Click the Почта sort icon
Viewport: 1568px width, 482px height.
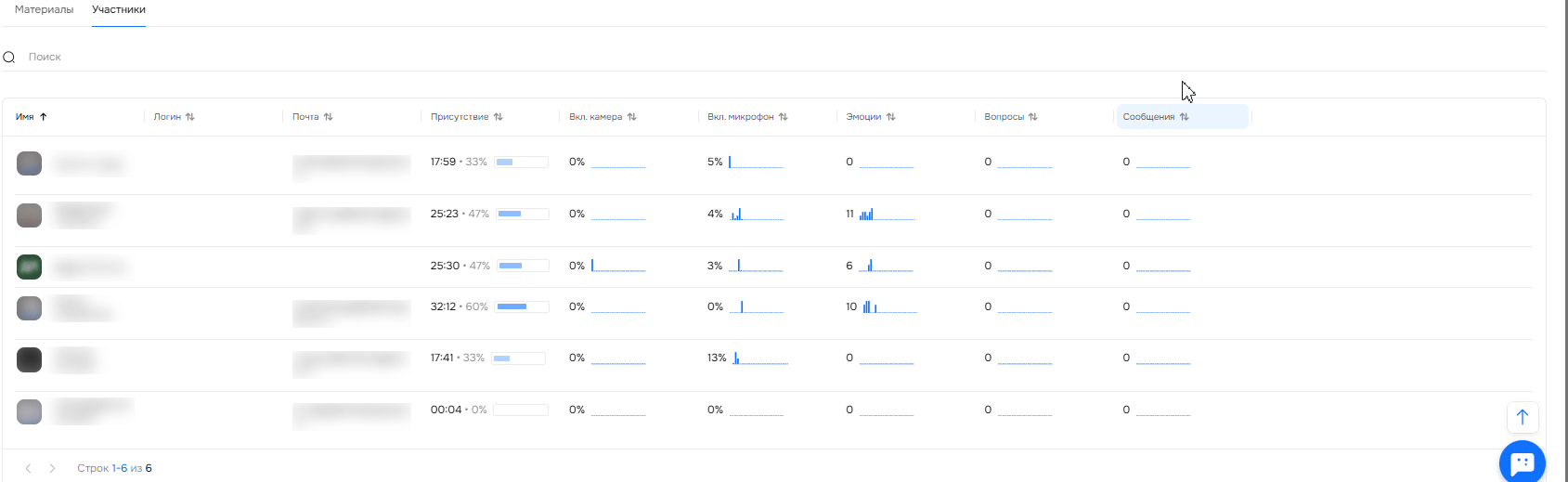tap(329, 117)
